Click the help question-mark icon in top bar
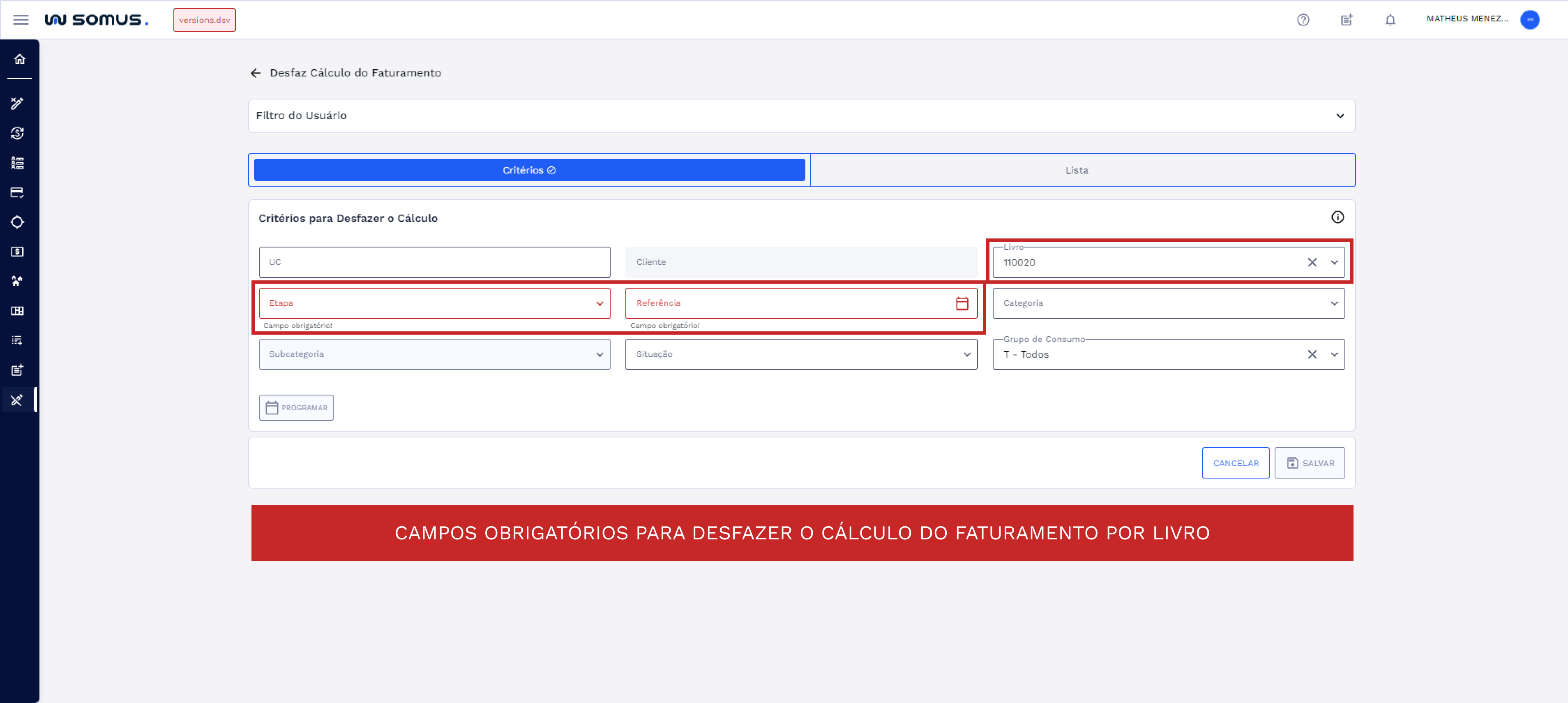 (x=1303, y=19)
